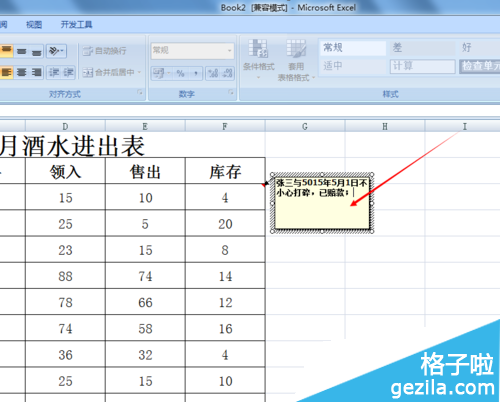
Task: Select the bottom vertical align icon
Action: [36, 51]
